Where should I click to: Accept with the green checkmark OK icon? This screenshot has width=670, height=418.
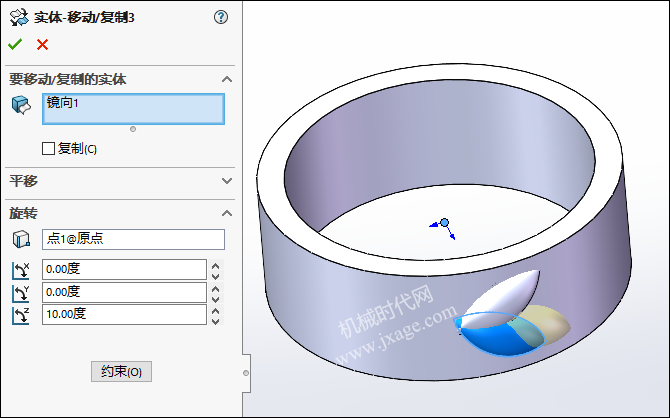pos(15,44)
